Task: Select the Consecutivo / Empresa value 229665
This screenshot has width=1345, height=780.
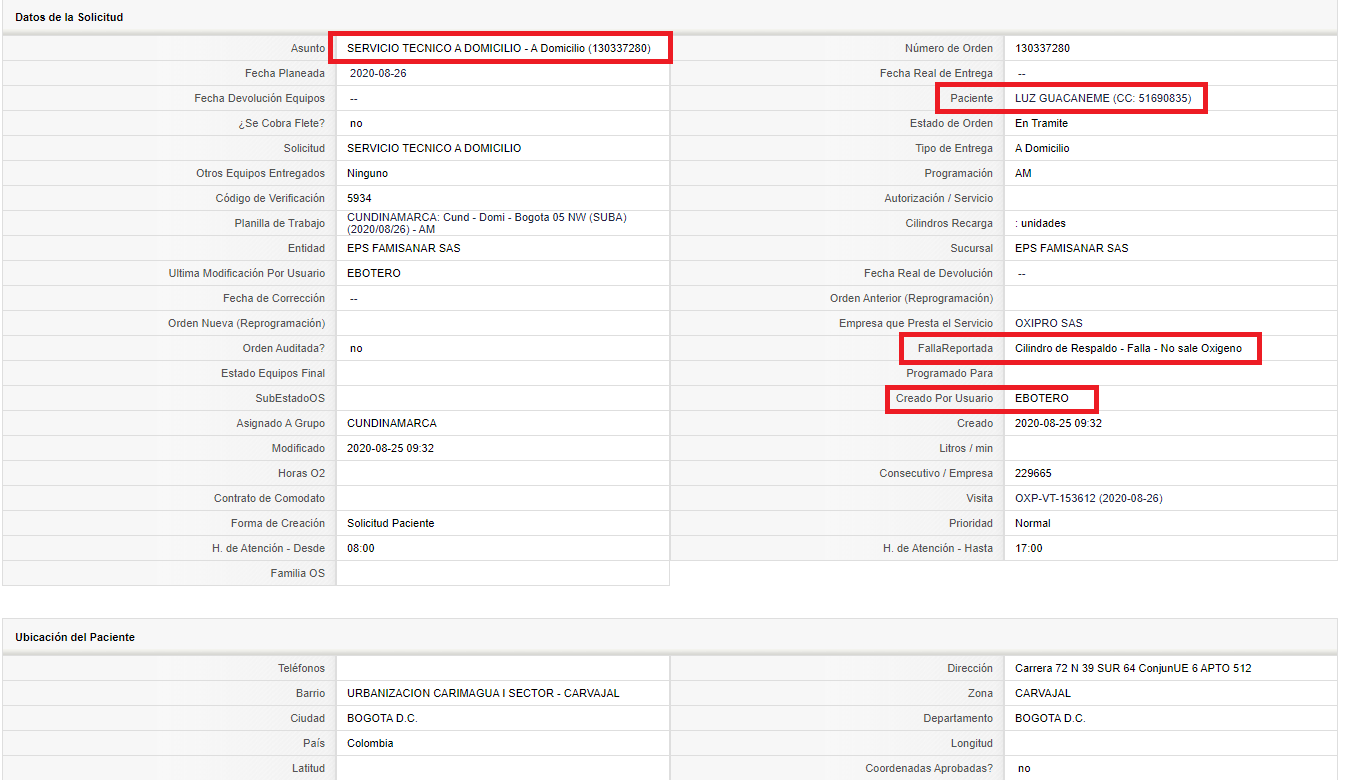Action: click(1033, 473)
